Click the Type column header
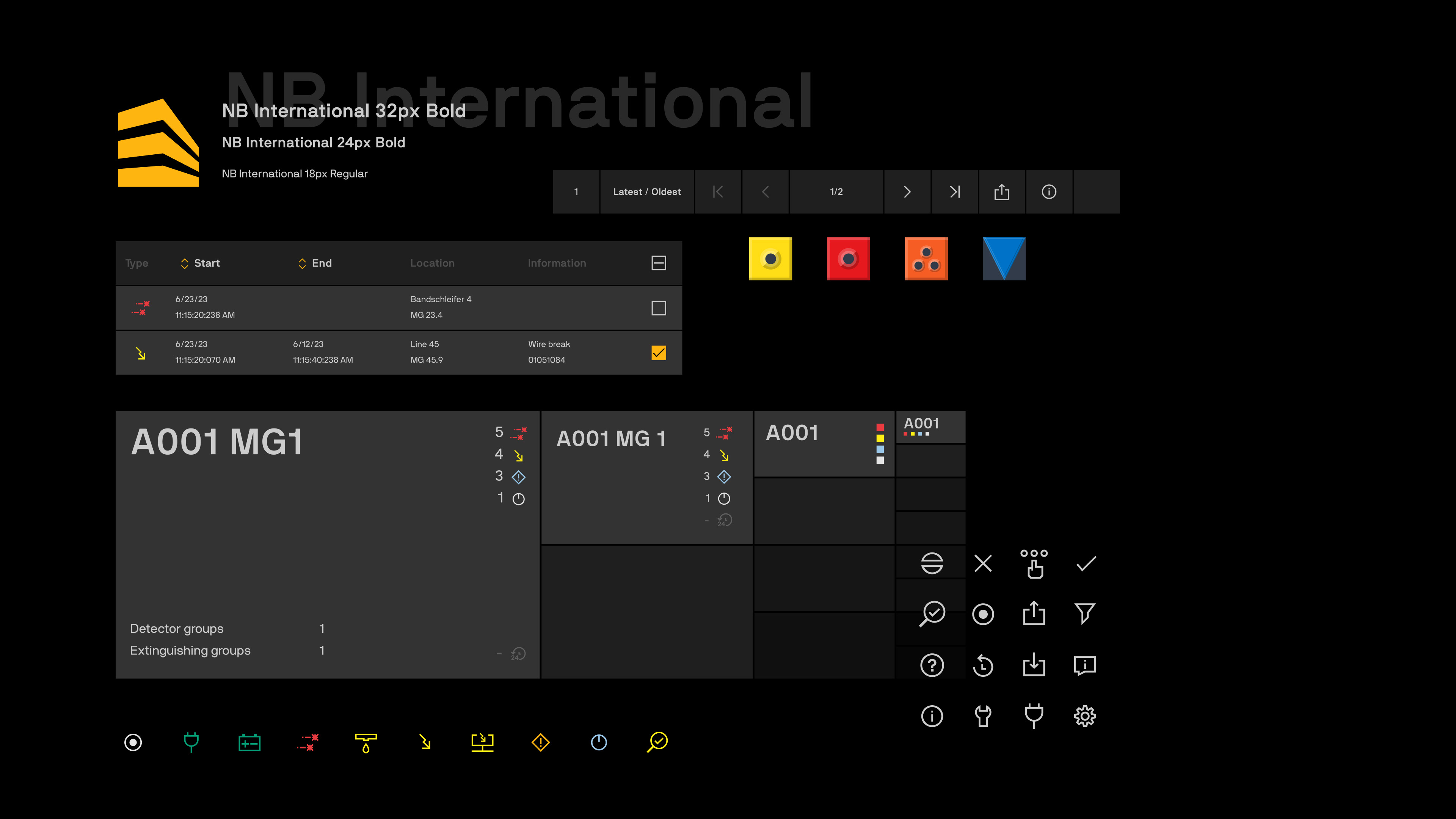The height and width of the screenshot is (819, 1456). click(137, 264)
